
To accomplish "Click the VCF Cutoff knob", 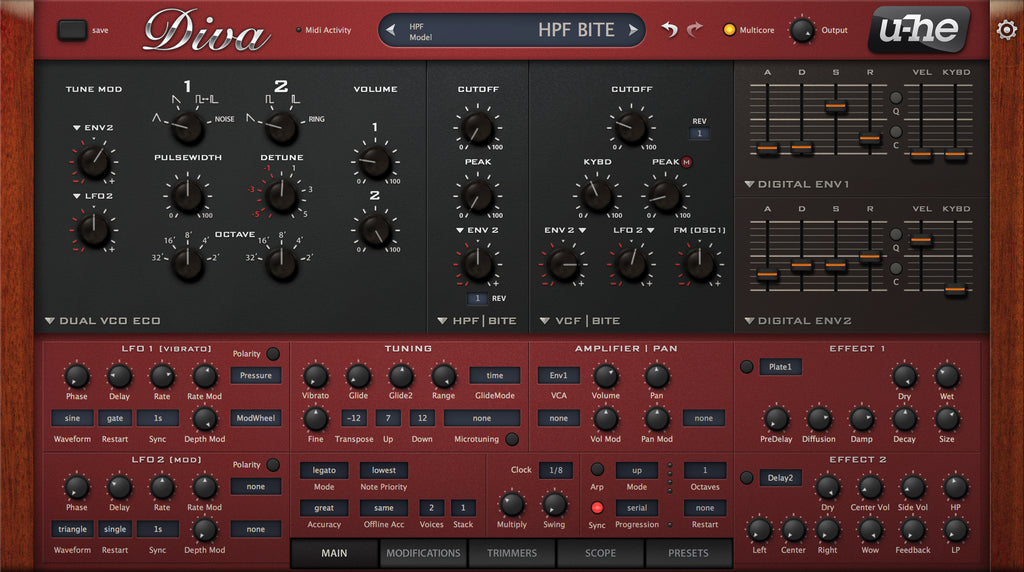I will 632,127.
